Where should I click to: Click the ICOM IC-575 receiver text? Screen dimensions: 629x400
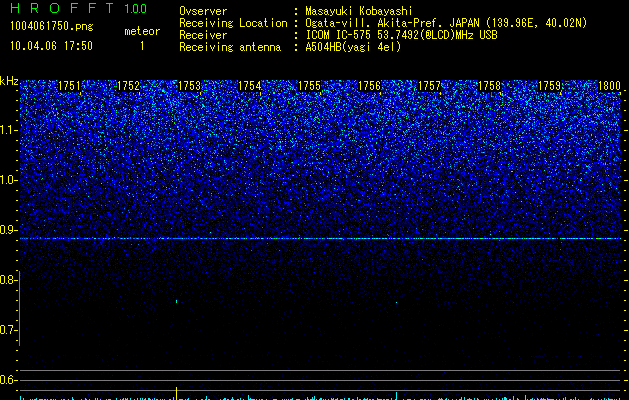point(401,35)
